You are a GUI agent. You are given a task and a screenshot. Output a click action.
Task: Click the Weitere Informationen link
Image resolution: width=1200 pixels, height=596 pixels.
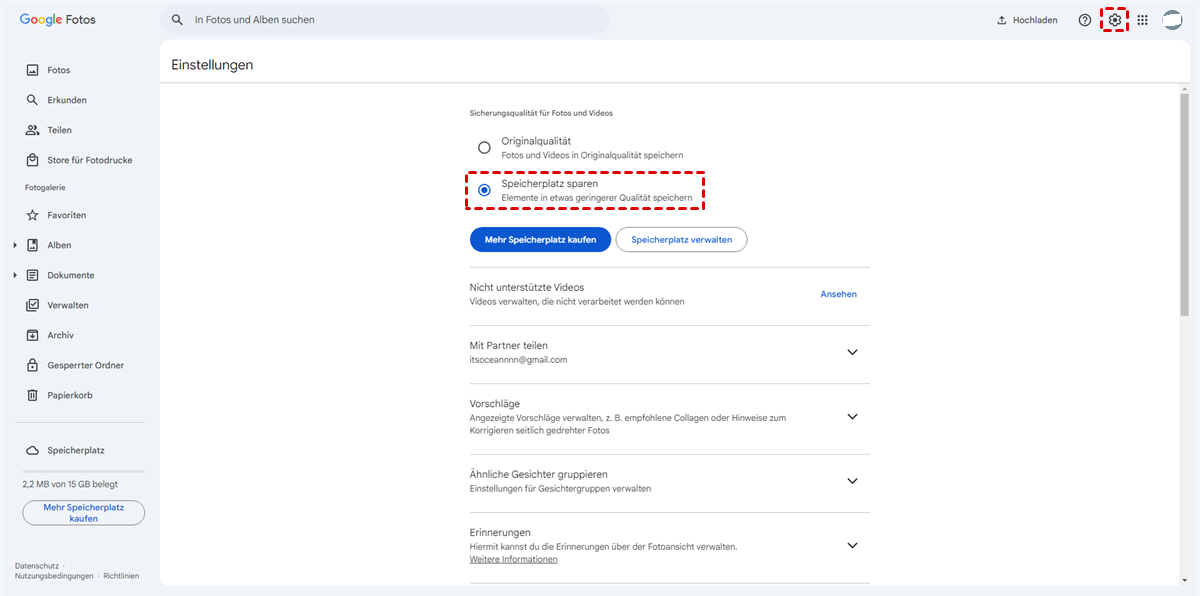513,559
